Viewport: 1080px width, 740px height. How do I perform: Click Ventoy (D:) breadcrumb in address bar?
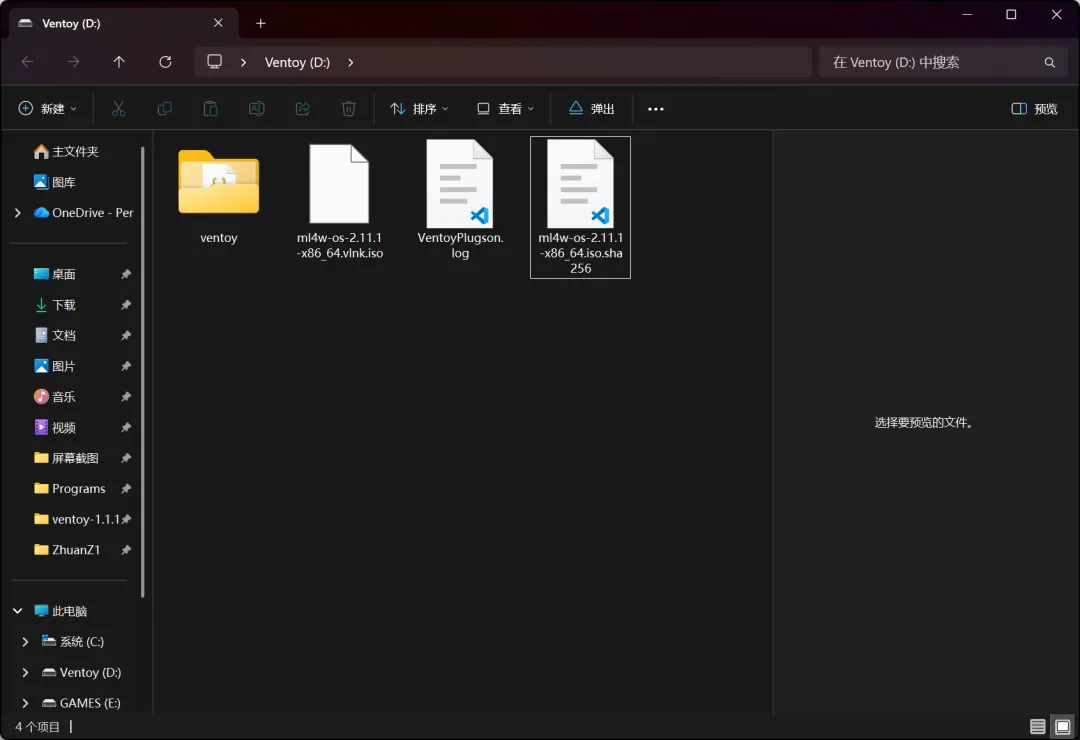tap(298, 63)
